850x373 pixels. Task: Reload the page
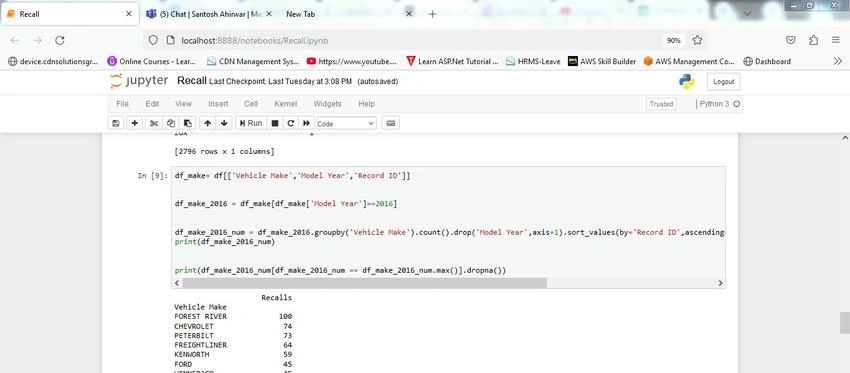coord(60,40)
